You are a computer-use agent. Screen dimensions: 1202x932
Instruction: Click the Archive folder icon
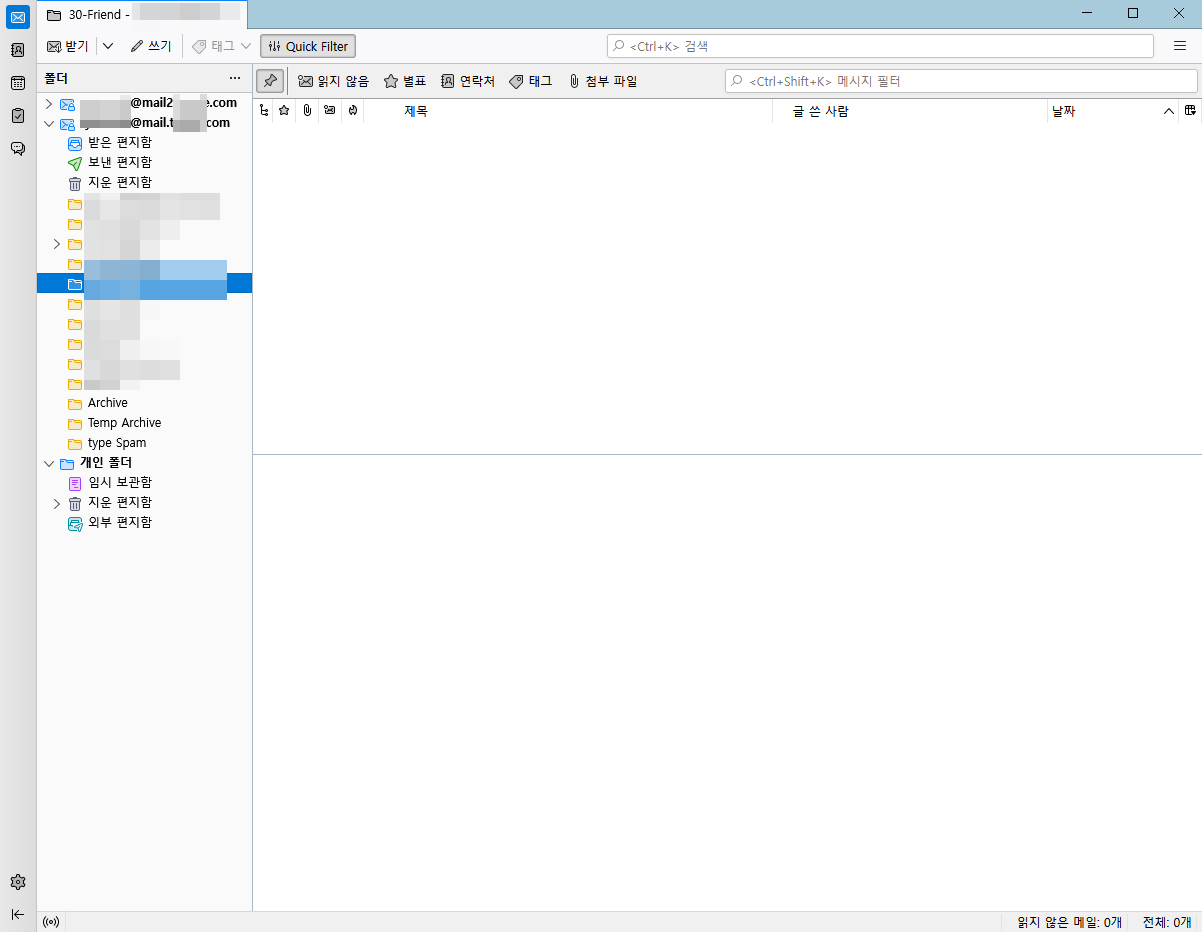75,403
